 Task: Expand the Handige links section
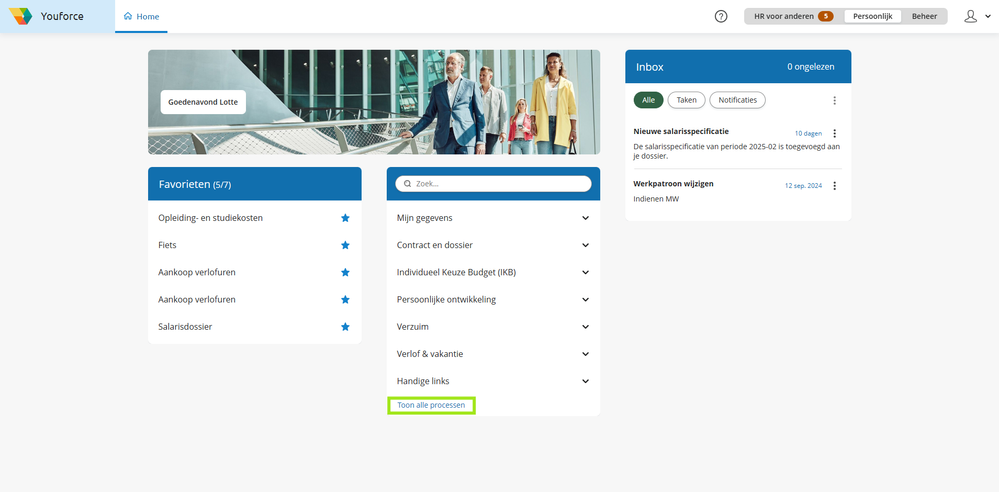[x=493, y=381]
